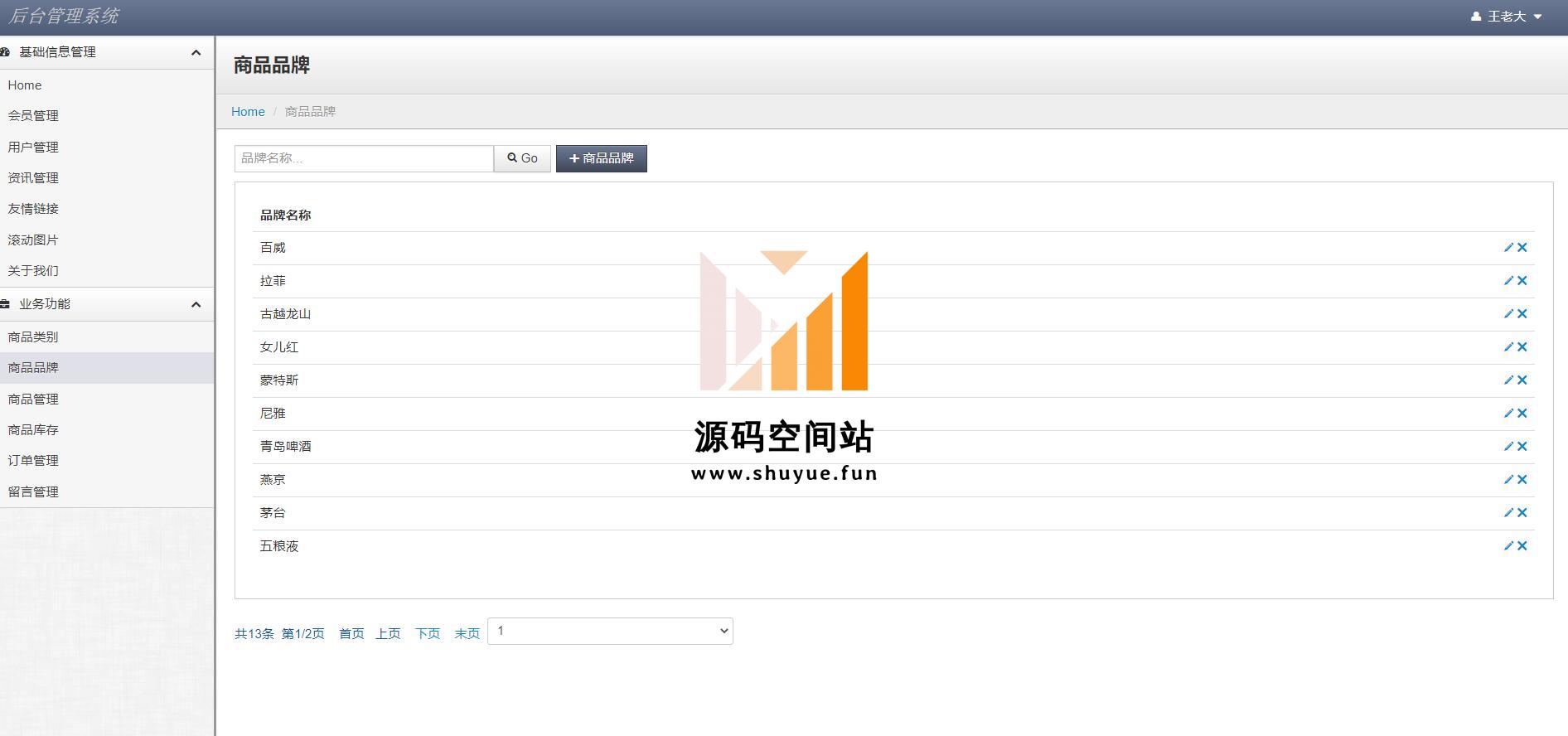This screenshot has height=736, width=1568.
Task: Open Home in the sidebar
Action: 25,85
